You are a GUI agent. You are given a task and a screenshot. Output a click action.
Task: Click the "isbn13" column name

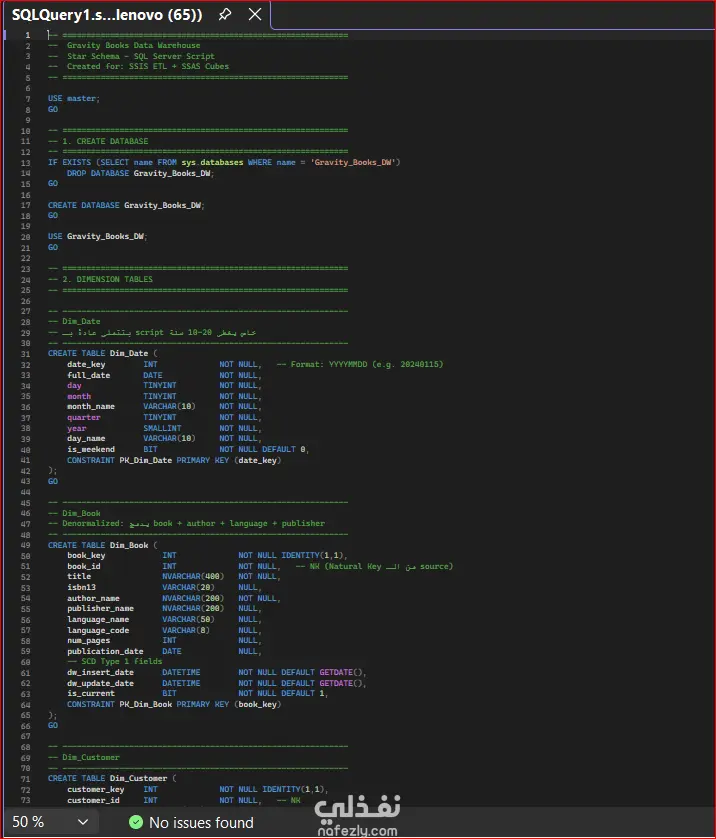81,588
